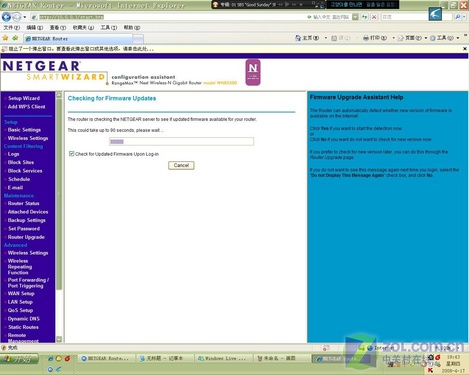Viewport: 469px width, 375px height.
Task: Click the red Stop loading icon
Action: (x=374, y=17)
